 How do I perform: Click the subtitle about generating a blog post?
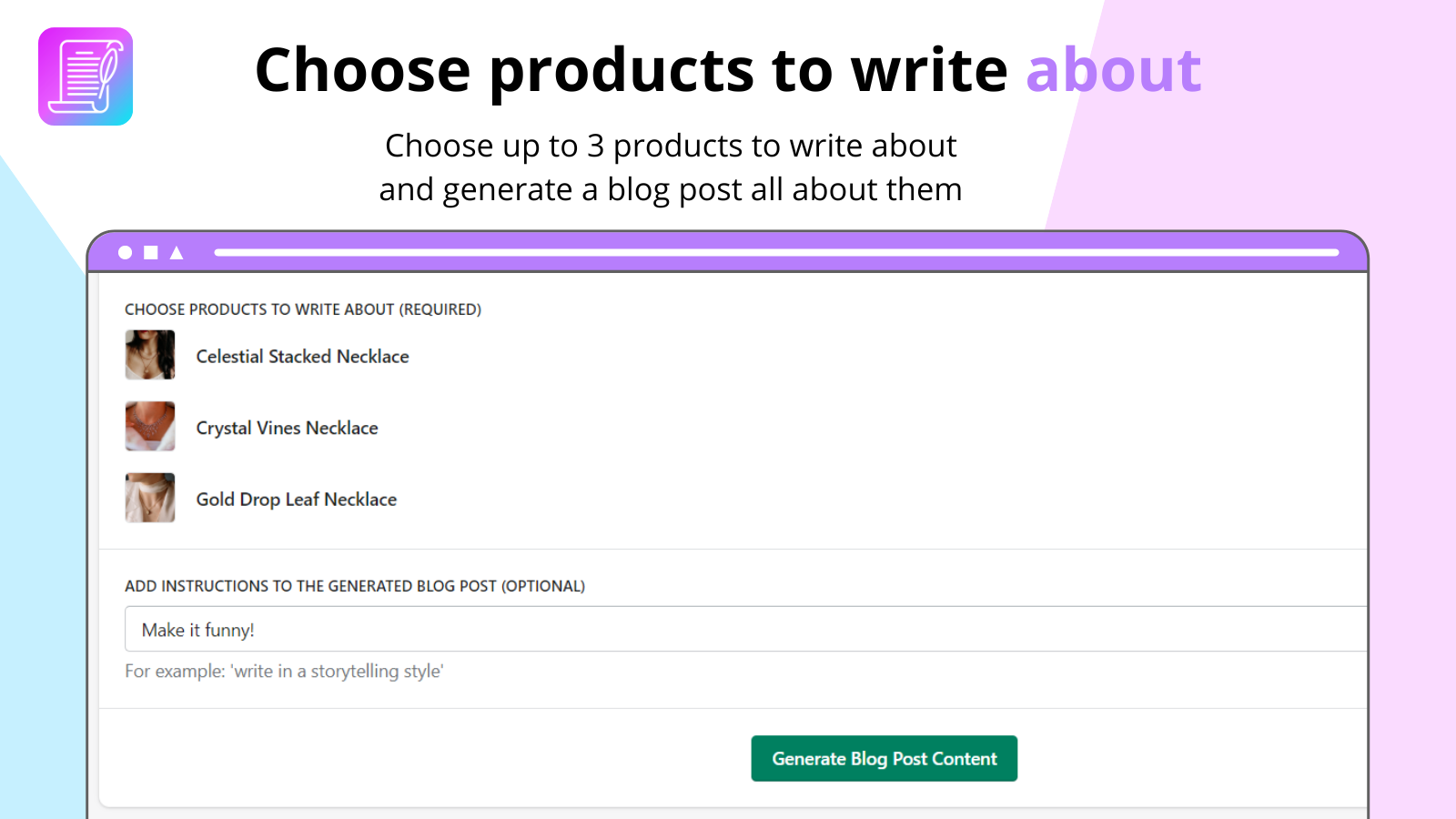671,167
